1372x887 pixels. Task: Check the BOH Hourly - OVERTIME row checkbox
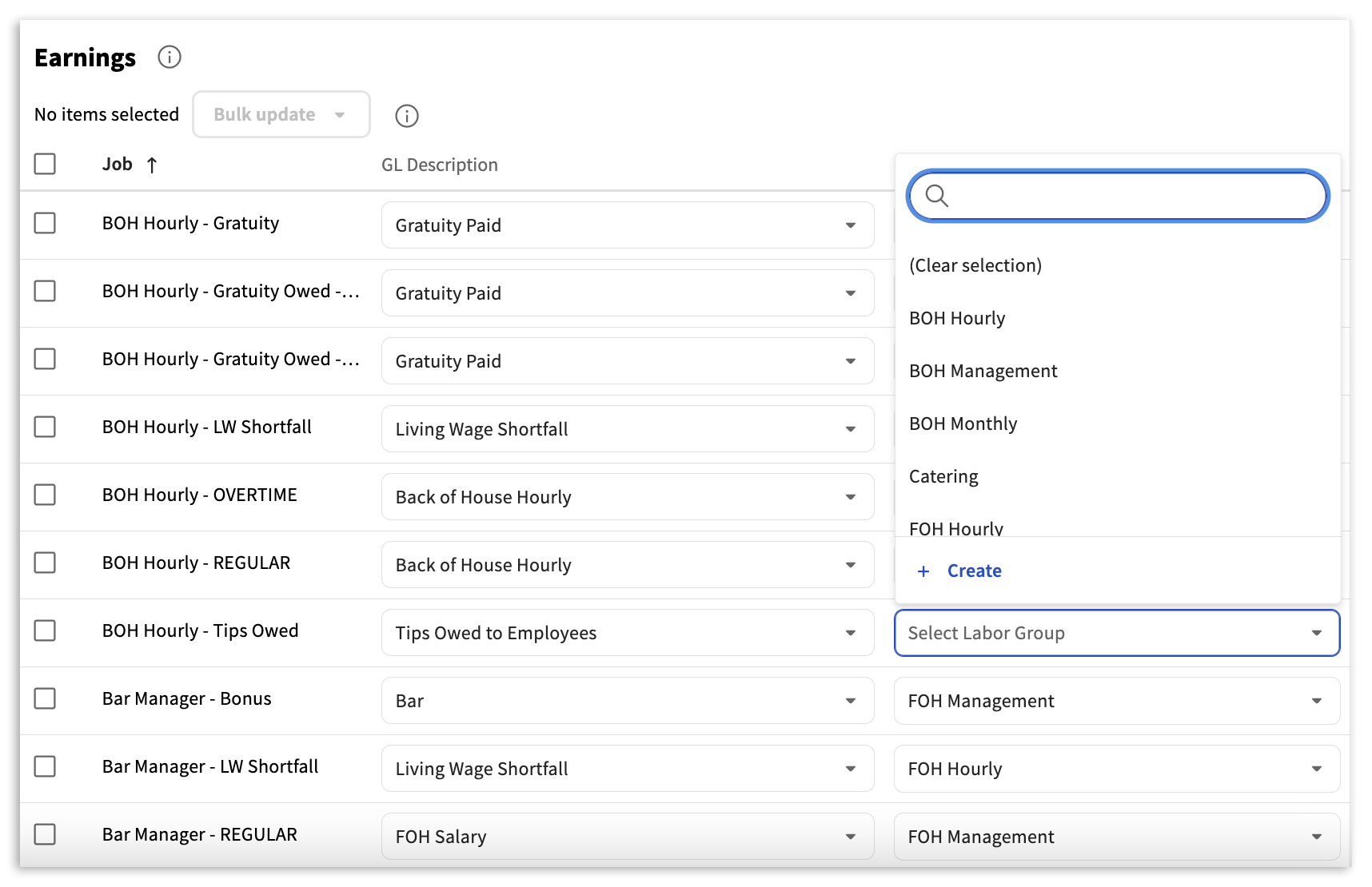[x=45, y=495]
